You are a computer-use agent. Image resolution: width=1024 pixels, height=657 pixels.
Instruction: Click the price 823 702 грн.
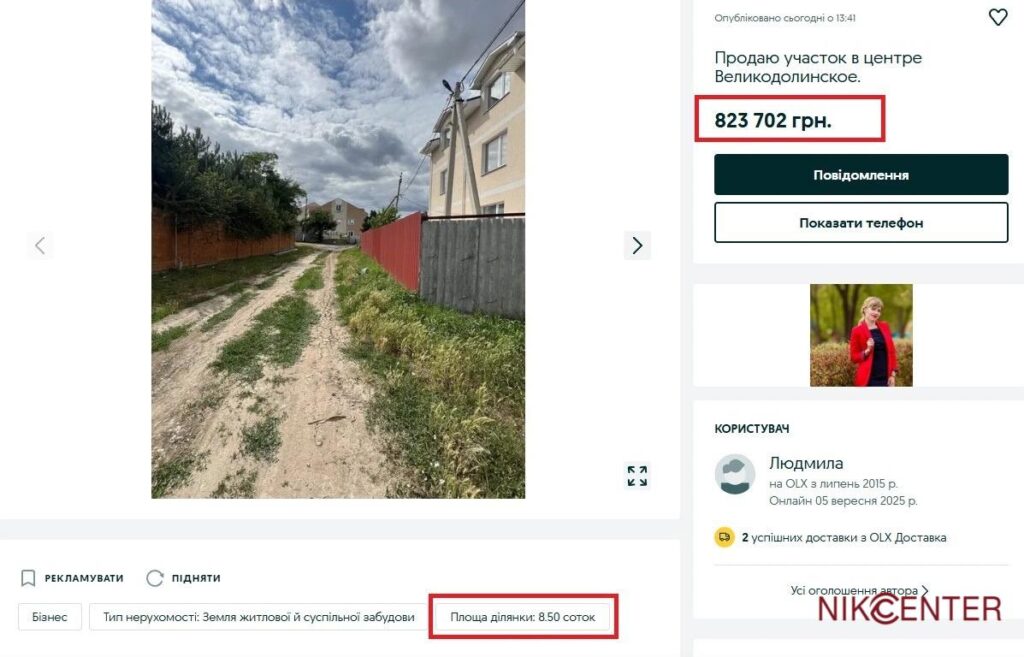coord(773,122)
